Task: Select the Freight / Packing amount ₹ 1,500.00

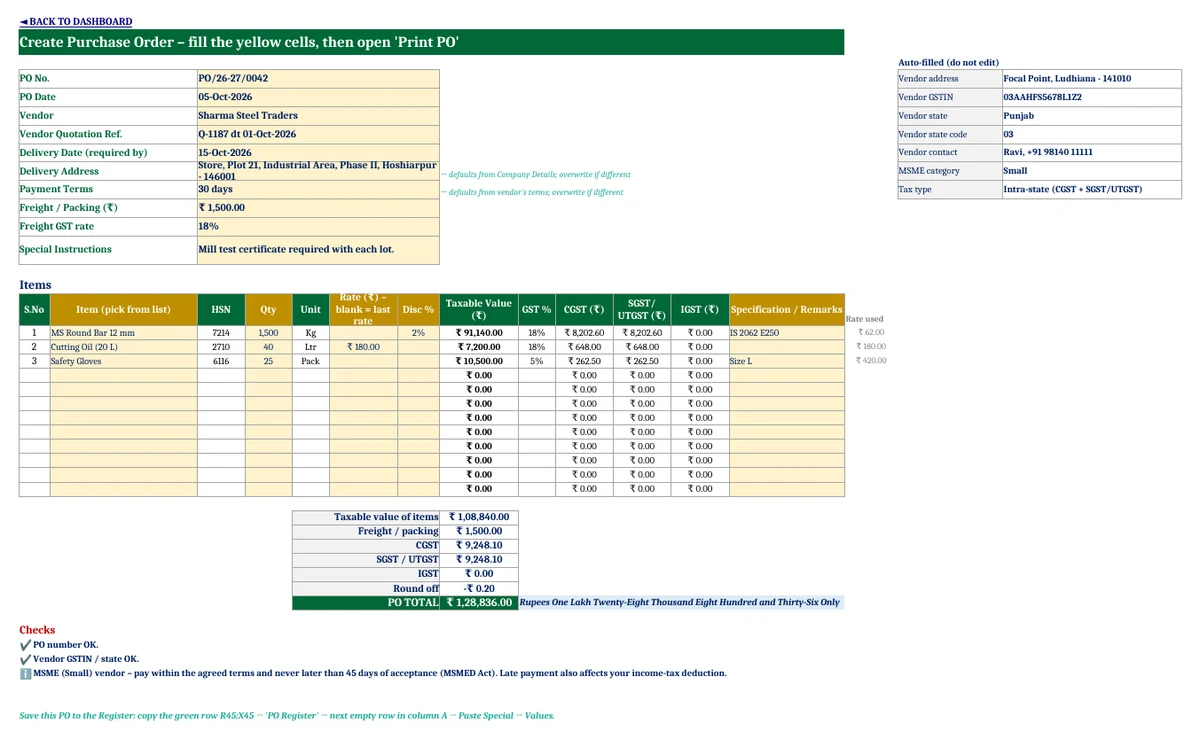Action: point(318,208)
